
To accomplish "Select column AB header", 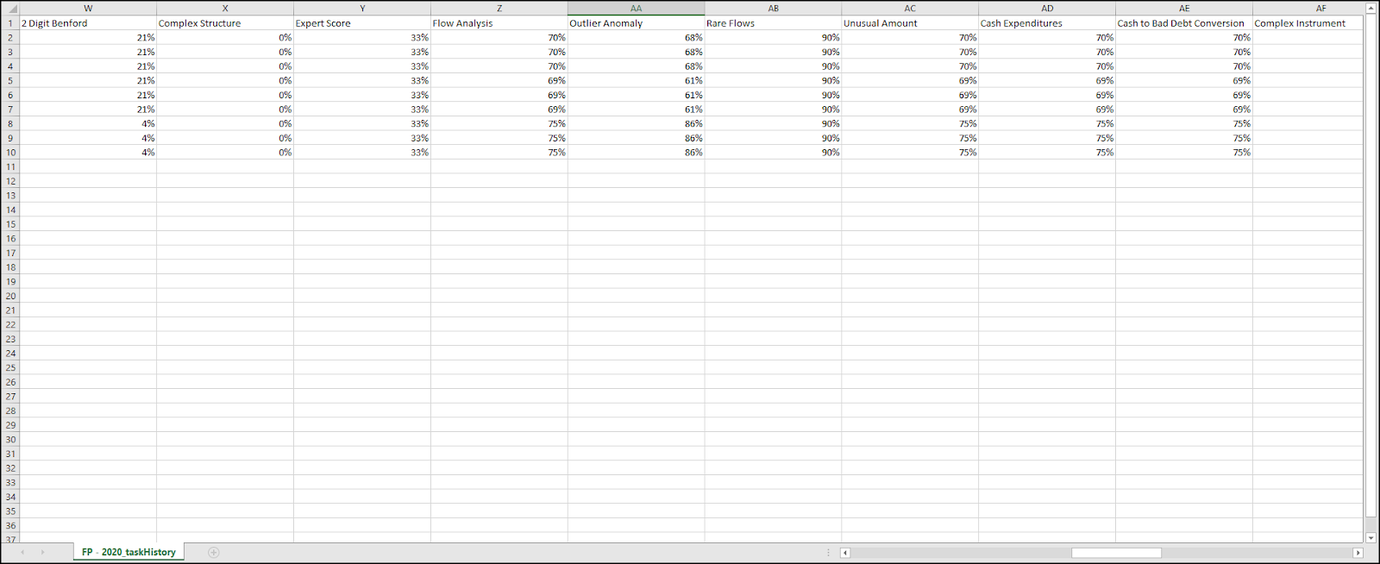I will point(773,8).
